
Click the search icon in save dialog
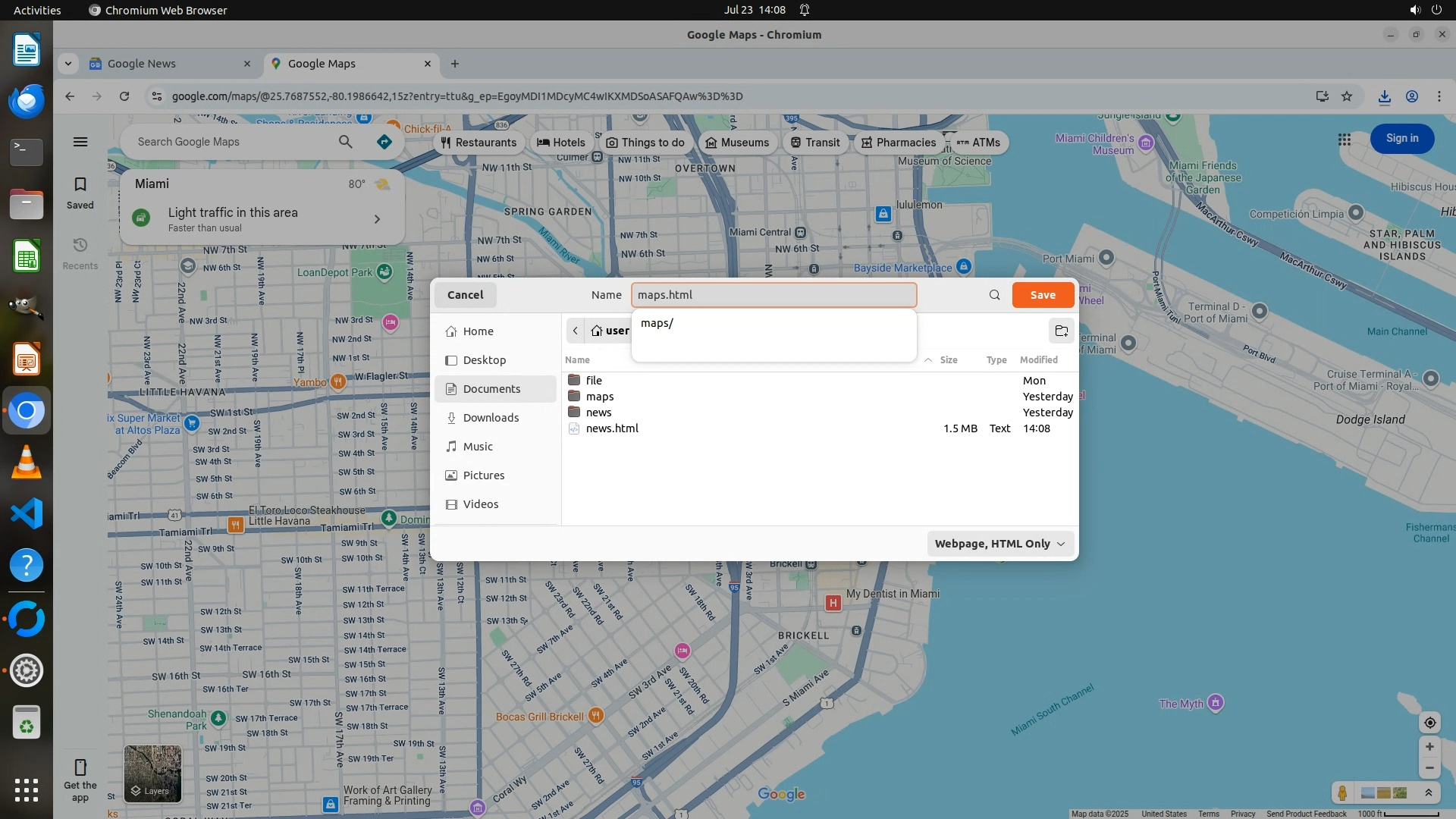(994, 295)
